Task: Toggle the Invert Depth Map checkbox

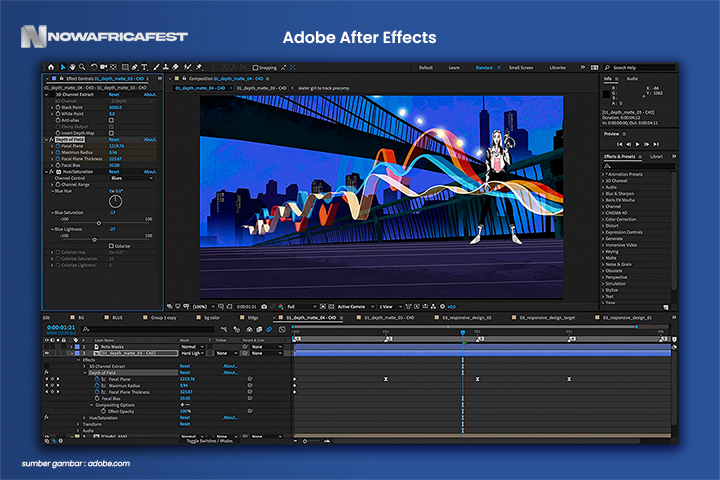Action: point(111,133)
